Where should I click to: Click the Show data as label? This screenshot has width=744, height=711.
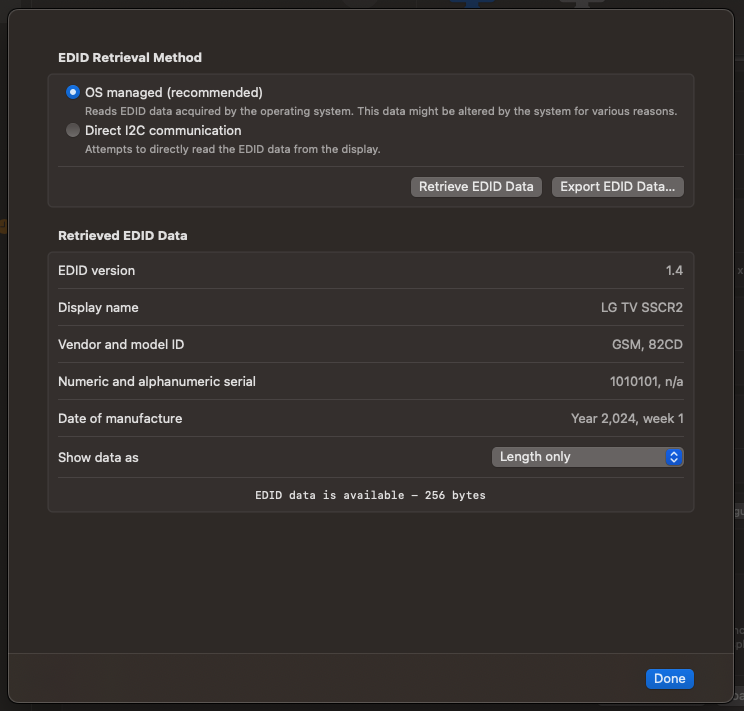click(x=98, y=458)
